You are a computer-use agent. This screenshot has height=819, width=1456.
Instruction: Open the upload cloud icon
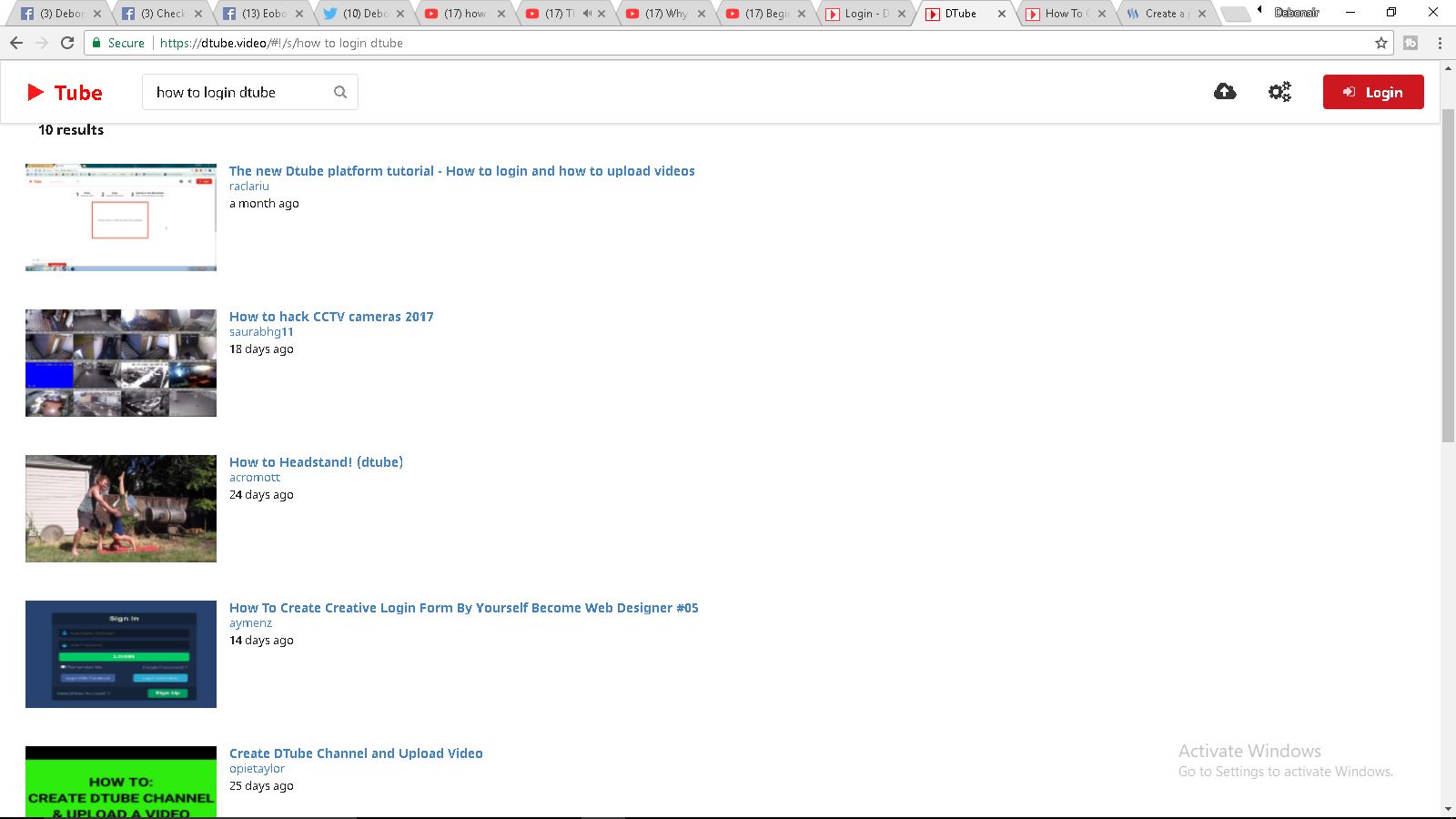point(1225,92)
